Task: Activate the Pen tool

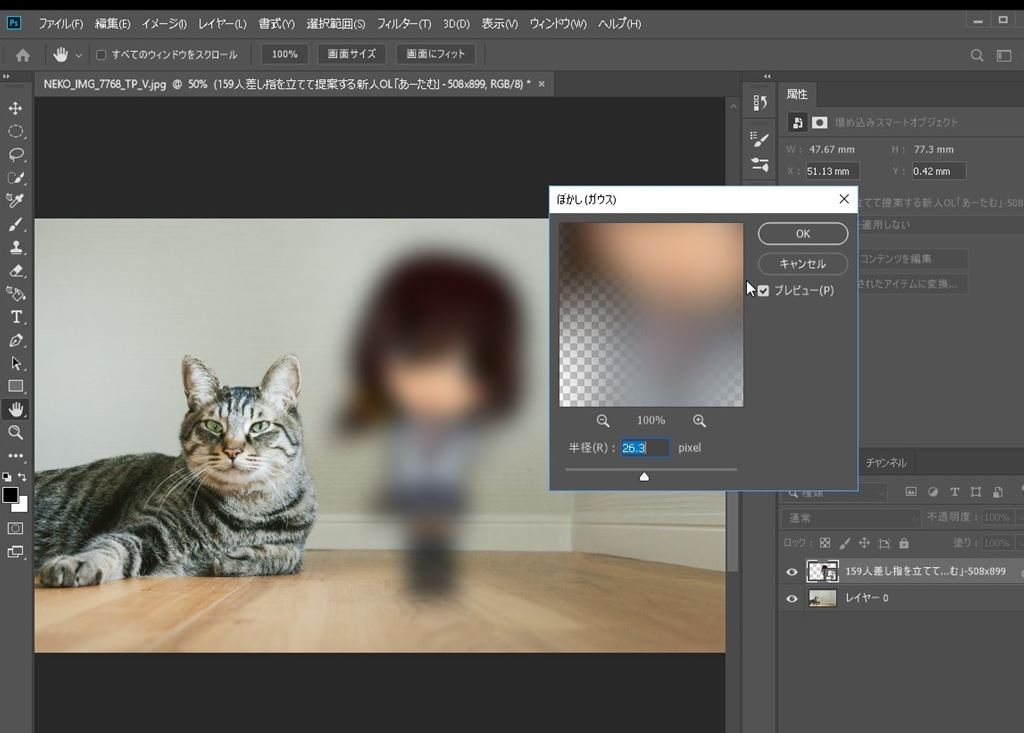Action: (15, 341)
